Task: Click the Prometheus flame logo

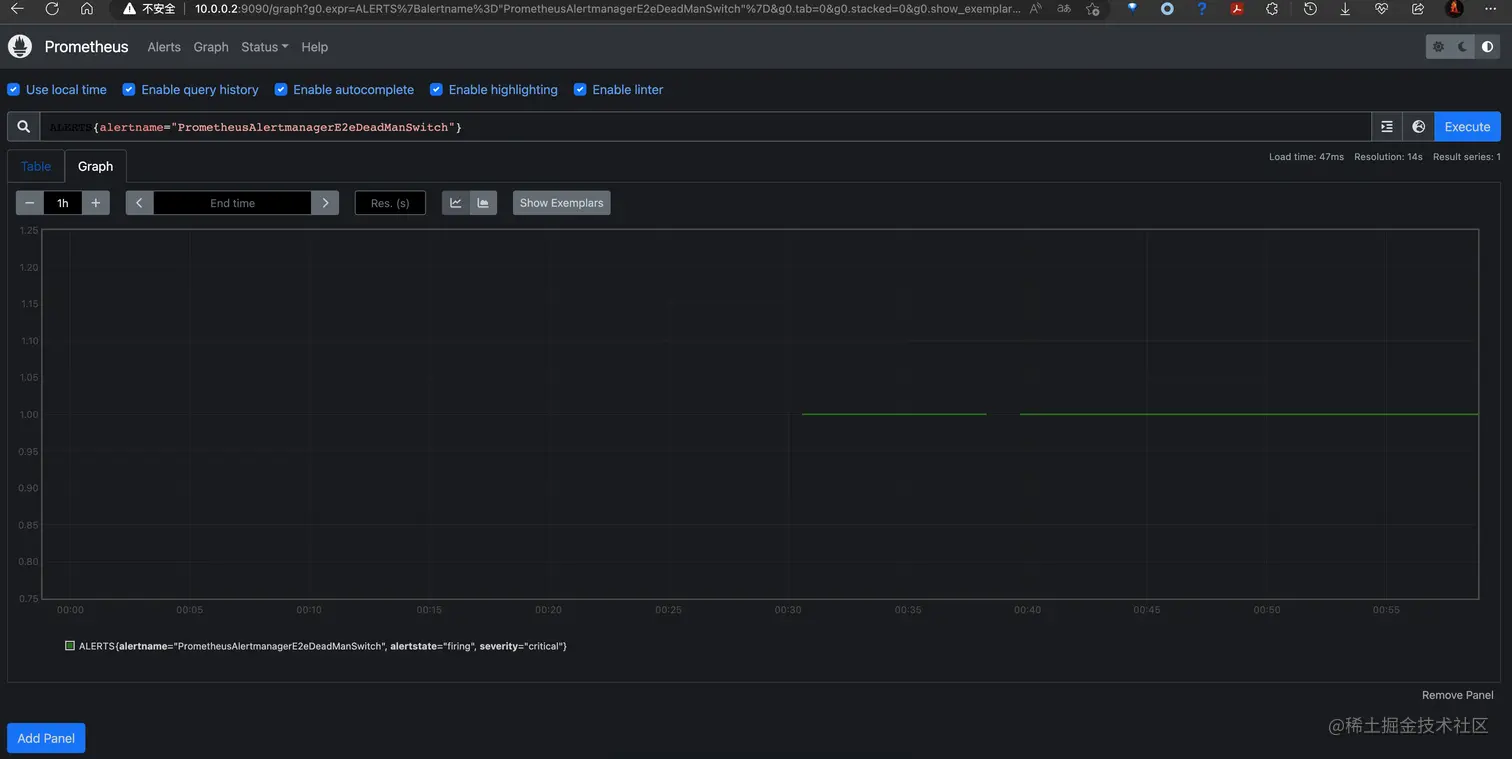Action: pyautogui.click(x=20, y=47)
